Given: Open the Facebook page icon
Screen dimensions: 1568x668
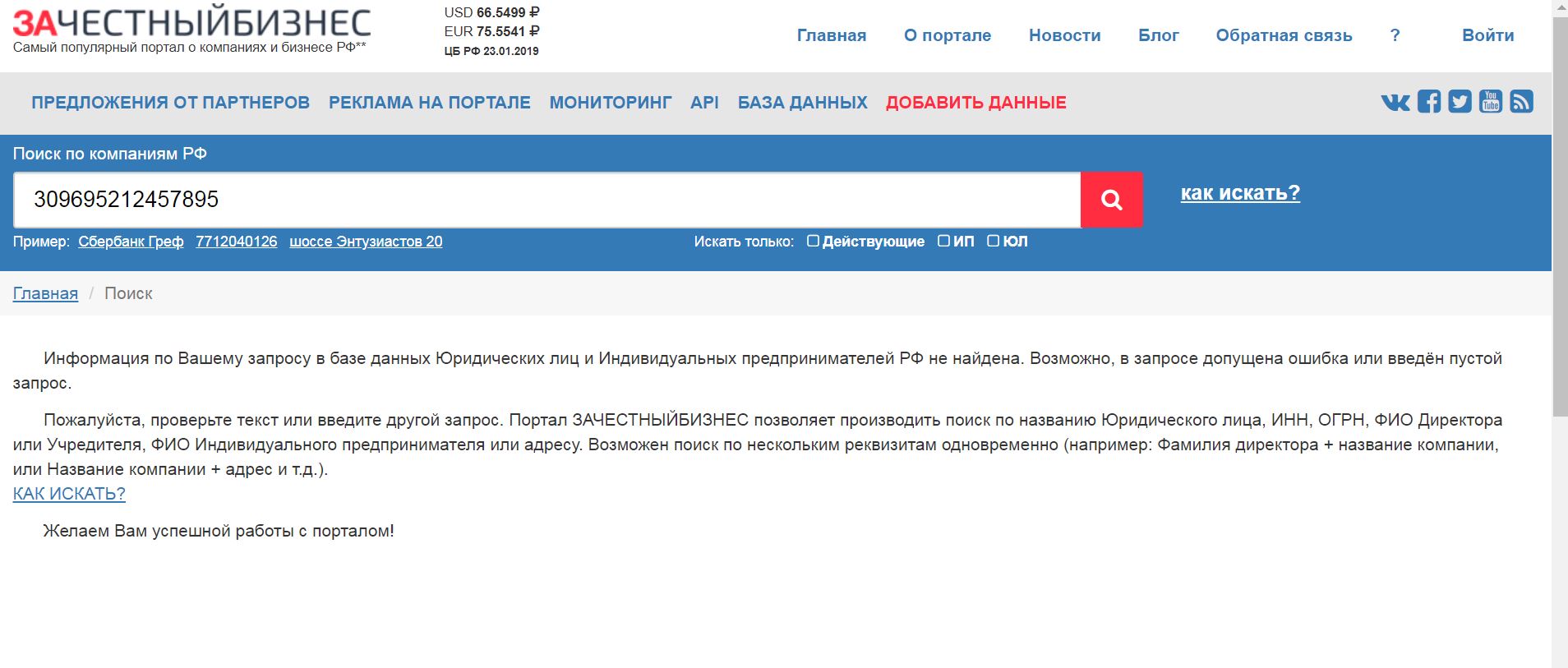Looking at the screenshot, I should click(x=1428, y=102).
